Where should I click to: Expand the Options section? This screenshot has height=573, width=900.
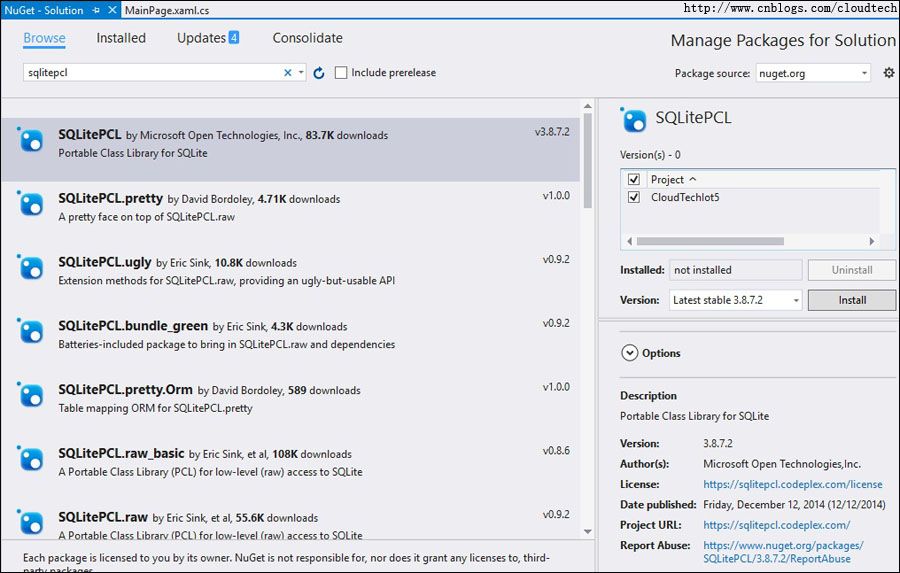pos(630,353)
